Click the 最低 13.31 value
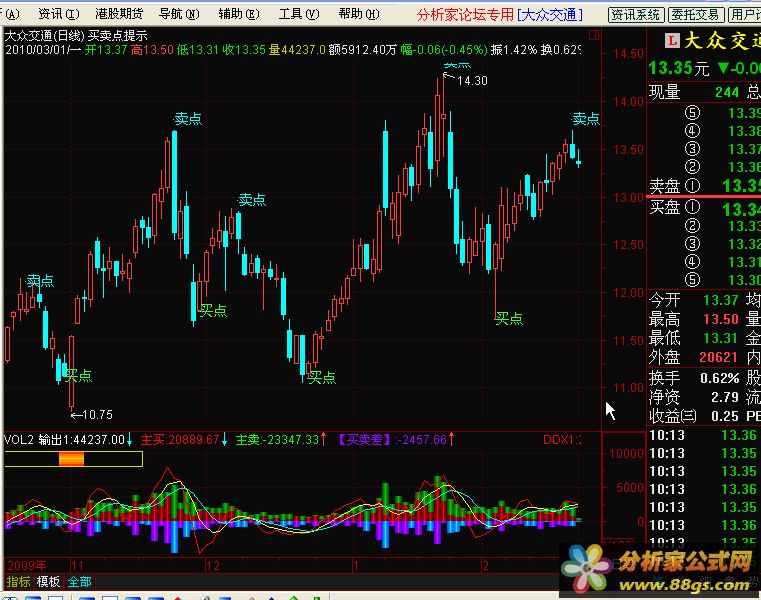The image size is (761, 600). coord(720,338)
